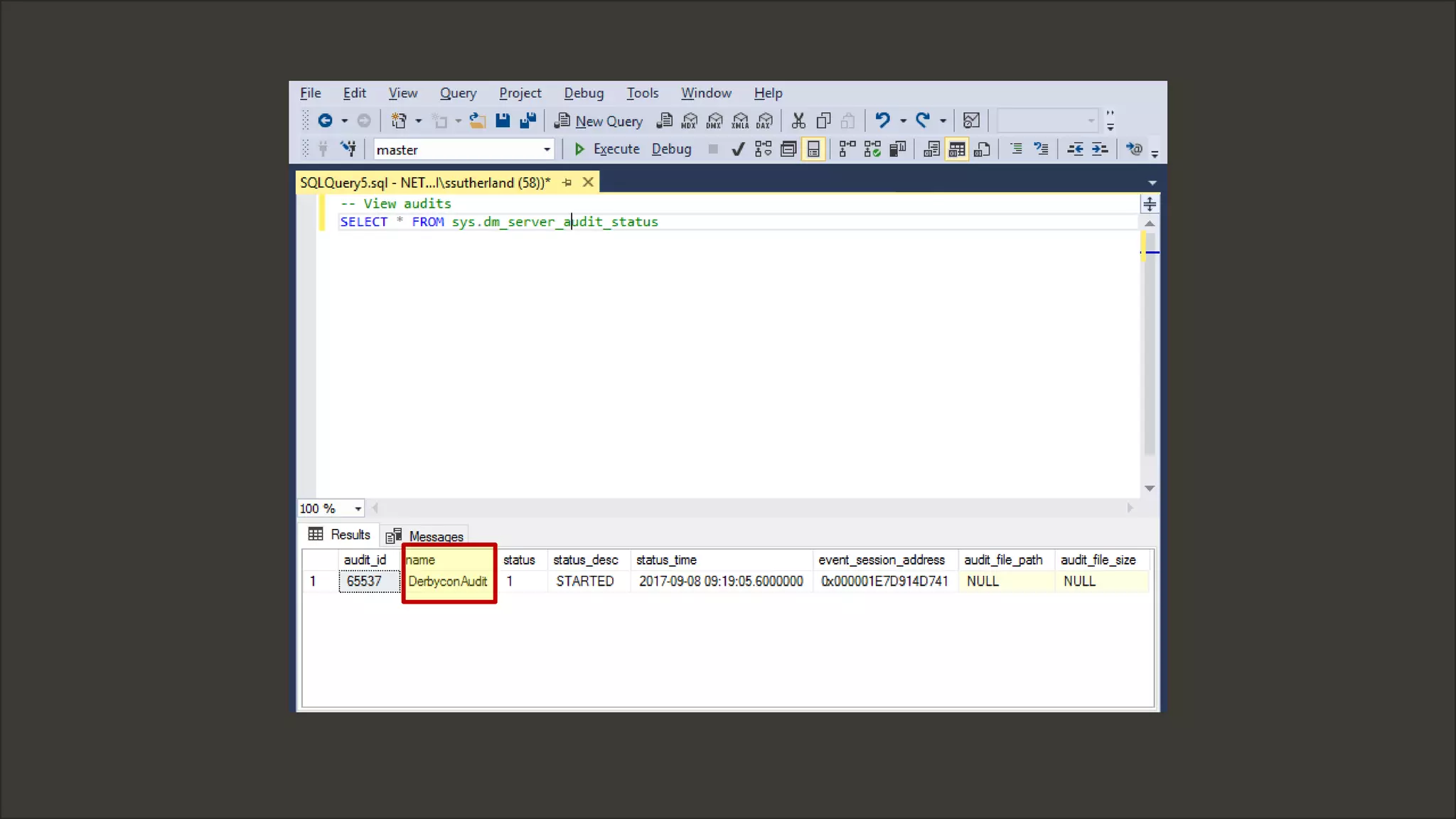The width and height of the screenshot is (1456, 819).
Task: Pin the SQLQuery5.sql tab
Action: (567, 183)
